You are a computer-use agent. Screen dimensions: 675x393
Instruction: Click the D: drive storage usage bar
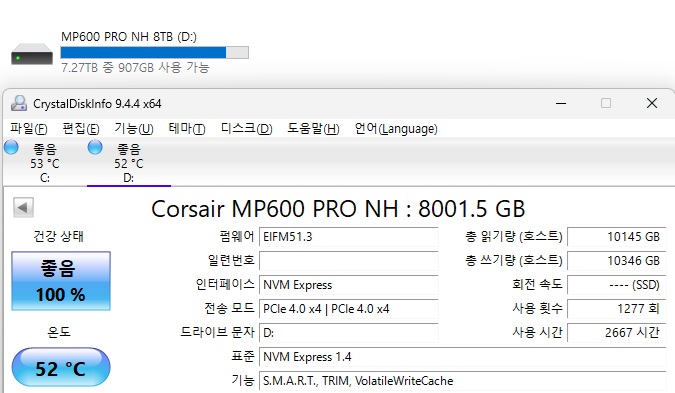pos(155,53)
